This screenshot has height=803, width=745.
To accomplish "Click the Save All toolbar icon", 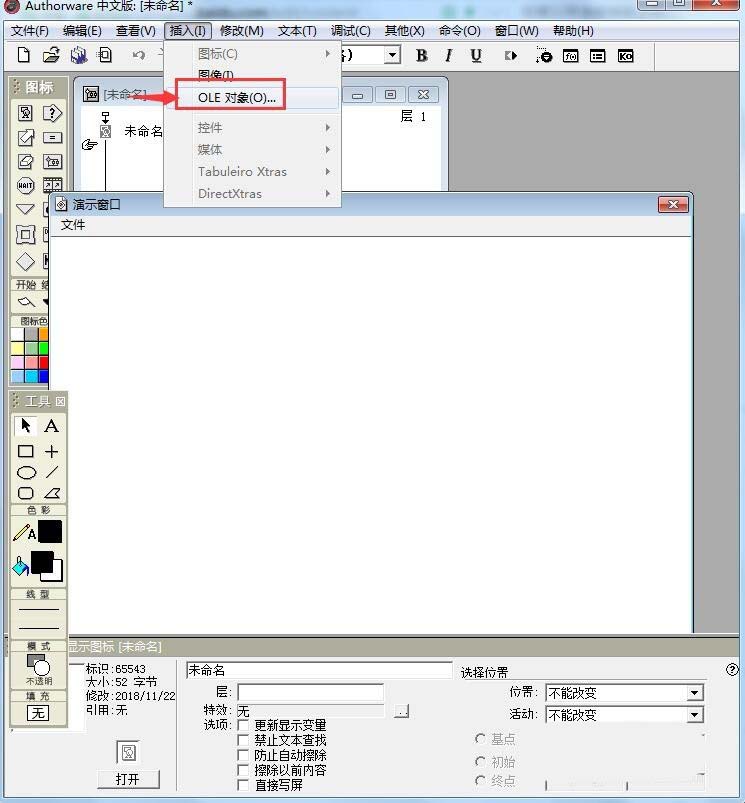I will pyautogui.click(x=79, y=55).
